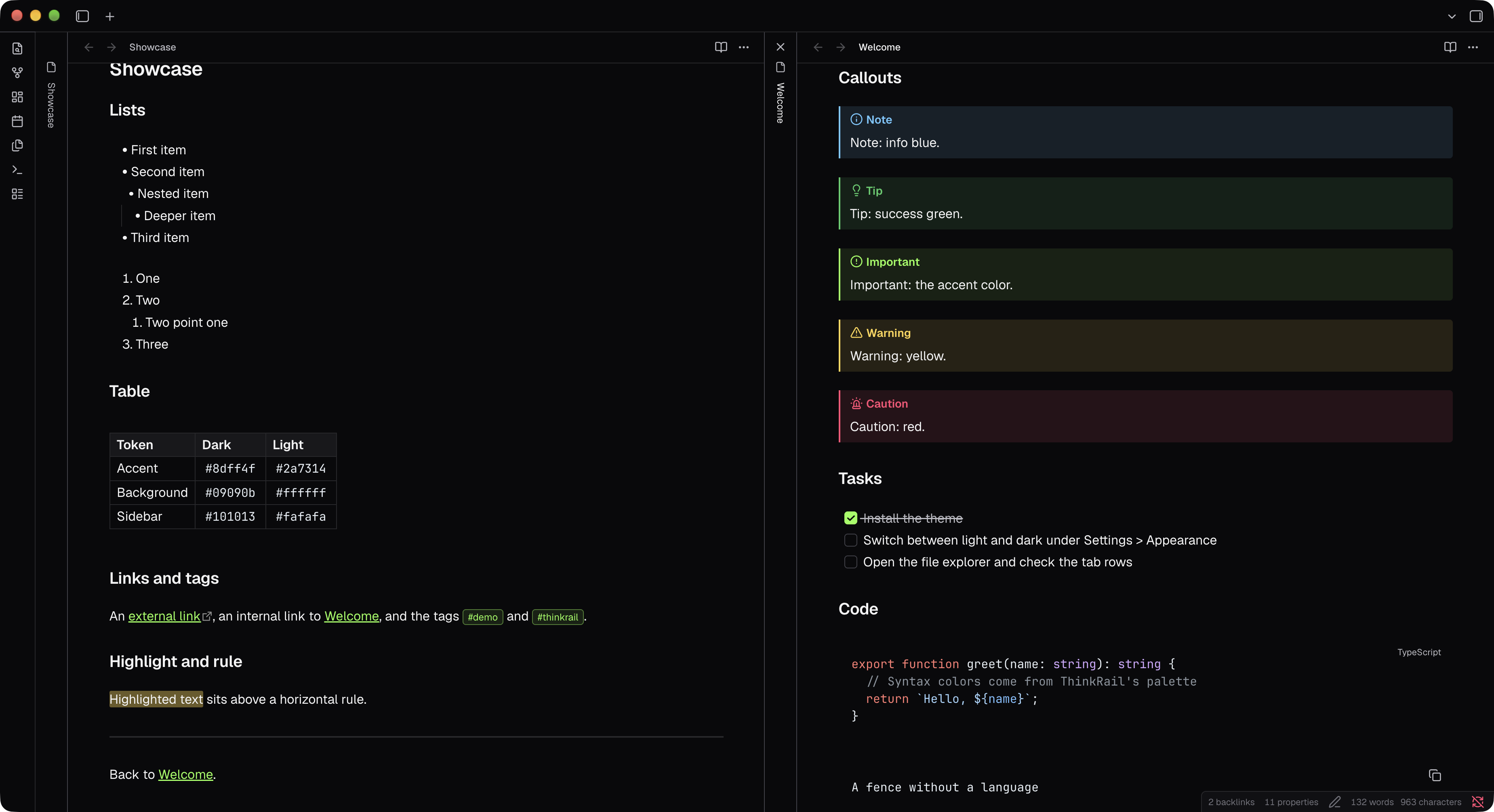
Task: Open daily note calendar icon
Action: pyautogui.click(x=17, y=121)
